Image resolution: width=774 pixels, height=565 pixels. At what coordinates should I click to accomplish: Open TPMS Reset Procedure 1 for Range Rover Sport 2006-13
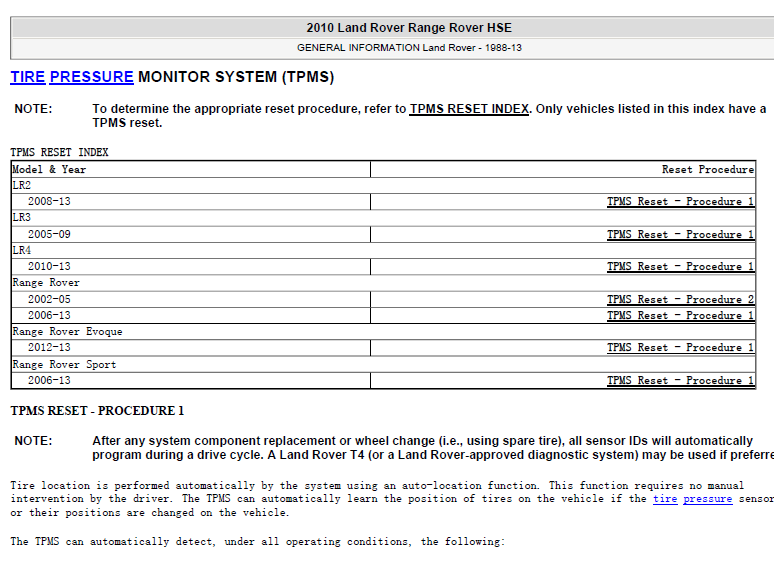point(680,380)
